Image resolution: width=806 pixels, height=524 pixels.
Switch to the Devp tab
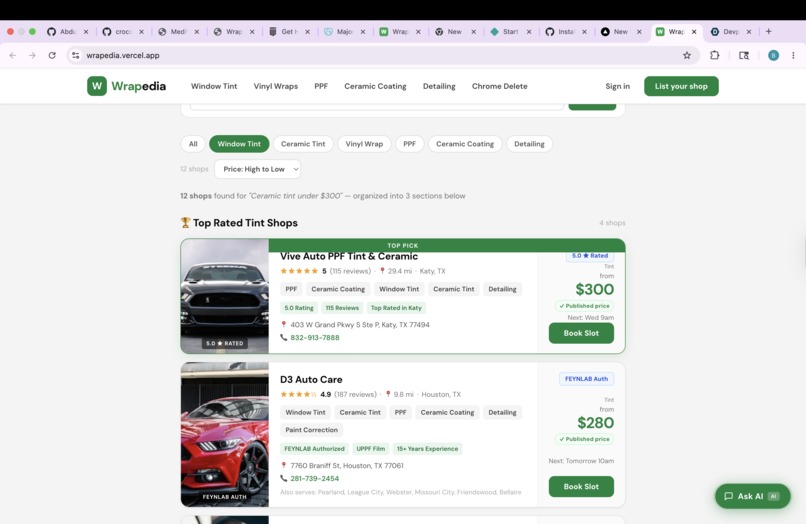(x=731, y=31)
